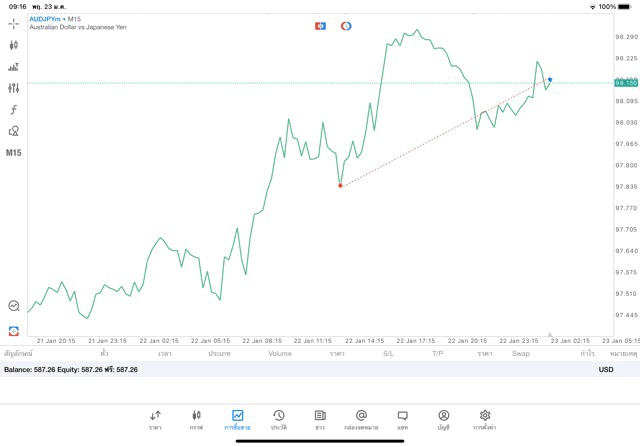Open the indicators function icon

[x=14, y=109]
